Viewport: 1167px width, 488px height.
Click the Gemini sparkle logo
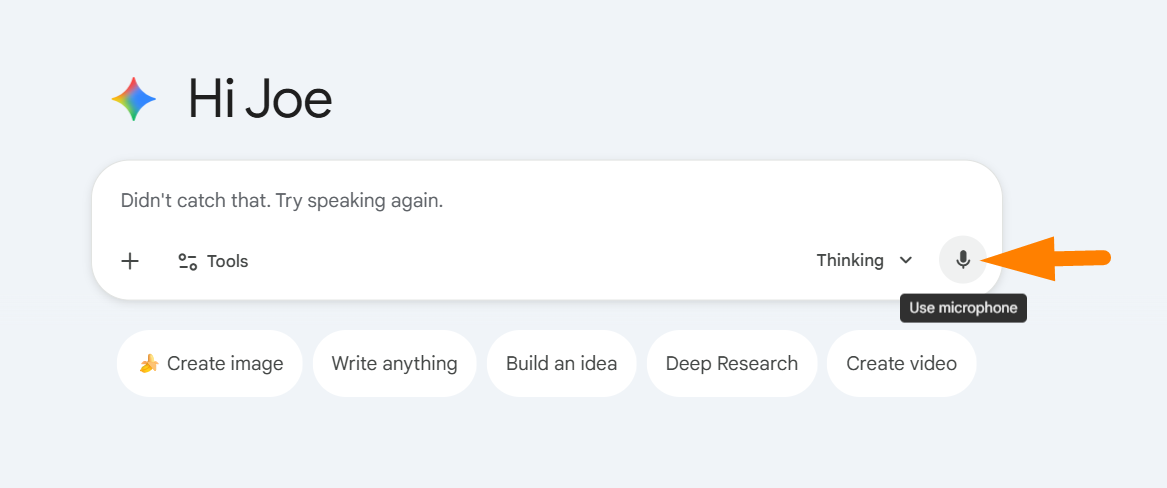pyautogui.click(x=133, y=99)
